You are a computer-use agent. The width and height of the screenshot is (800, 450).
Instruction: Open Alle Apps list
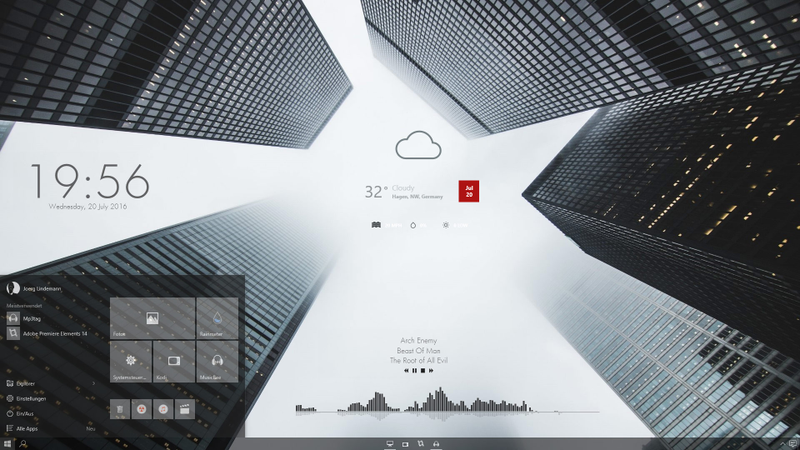[27, 429]
